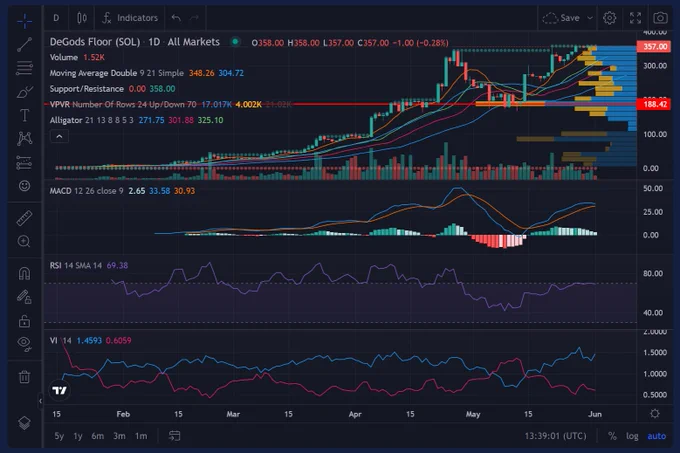Open the candlestick chart style menu
The image size is (680, 453).
pos(82,18)
